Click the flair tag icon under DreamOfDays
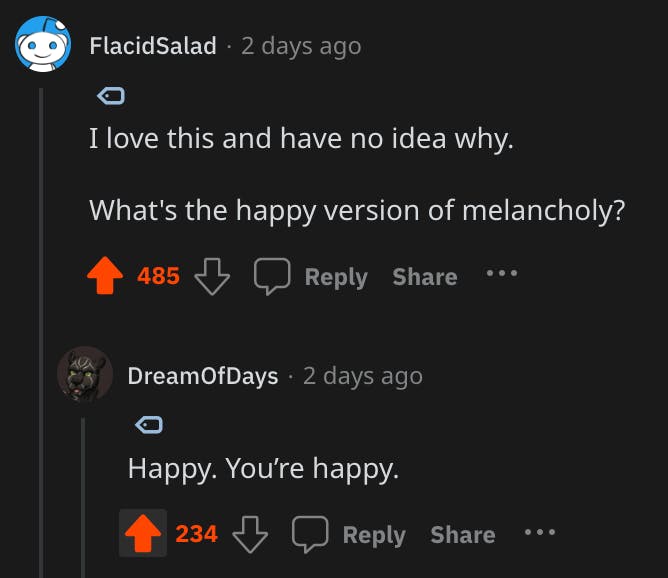Screen dimensions: 668x578 [147, 426]
